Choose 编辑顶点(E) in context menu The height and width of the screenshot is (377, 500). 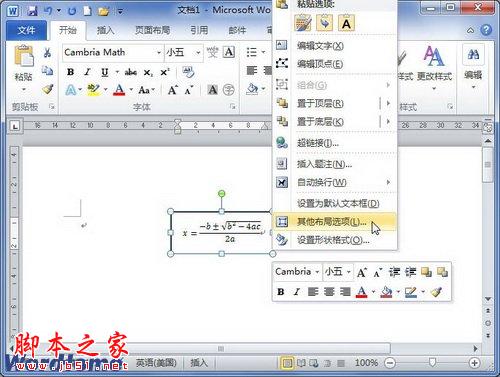pyautogui.click(x=335, y=64)
